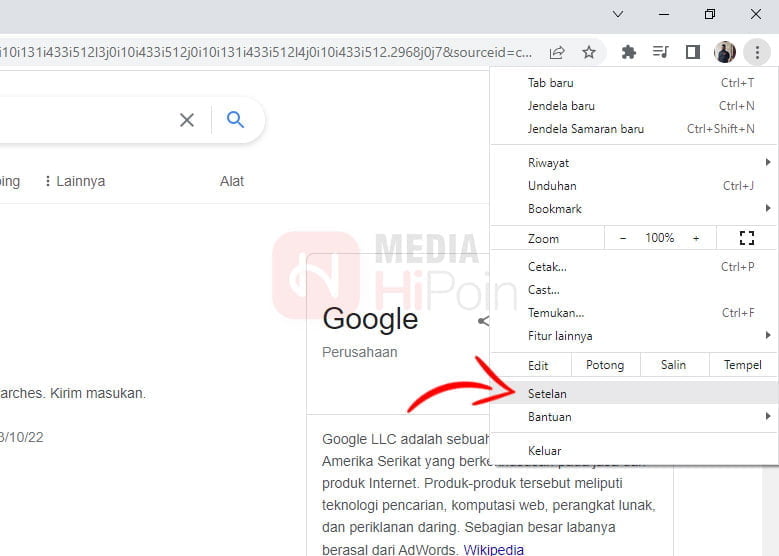Click the blue search magnifier icon

pos(235,119)
